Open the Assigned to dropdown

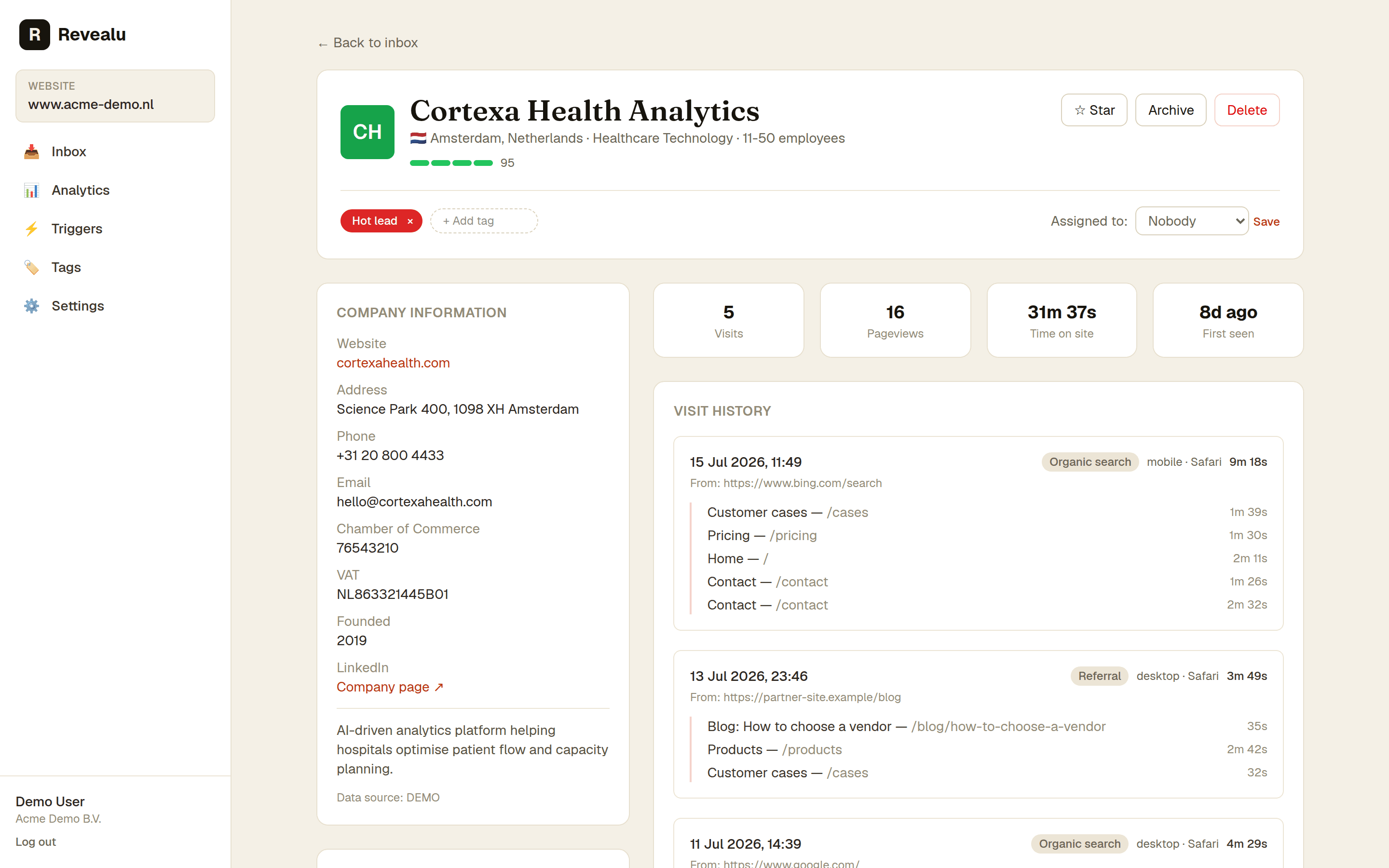(1192, 221)
